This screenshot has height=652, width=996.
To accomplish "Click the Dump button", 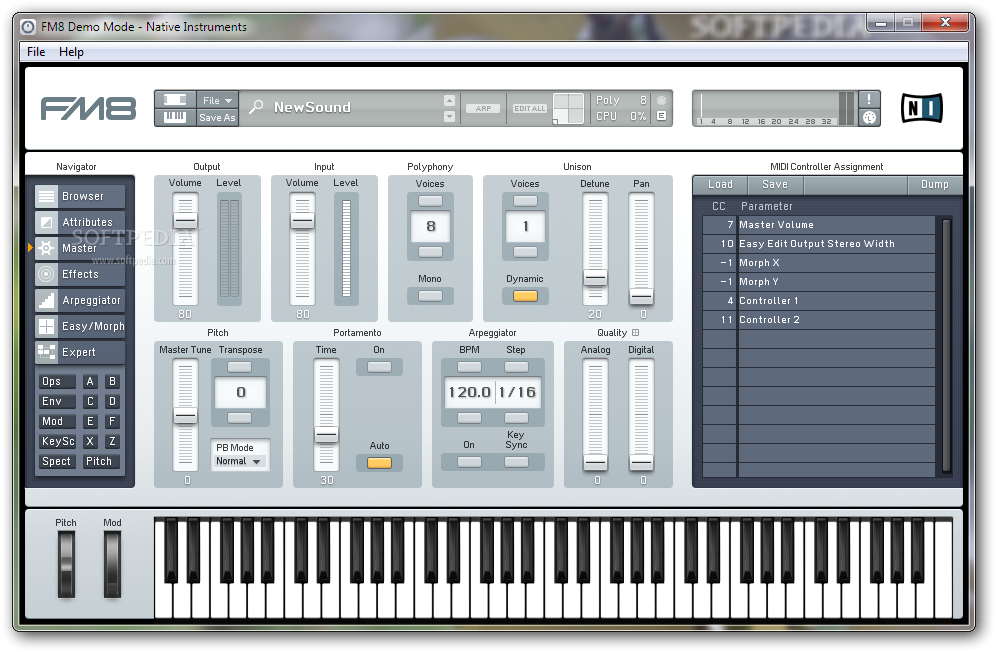I will click(x=934, y=184).
